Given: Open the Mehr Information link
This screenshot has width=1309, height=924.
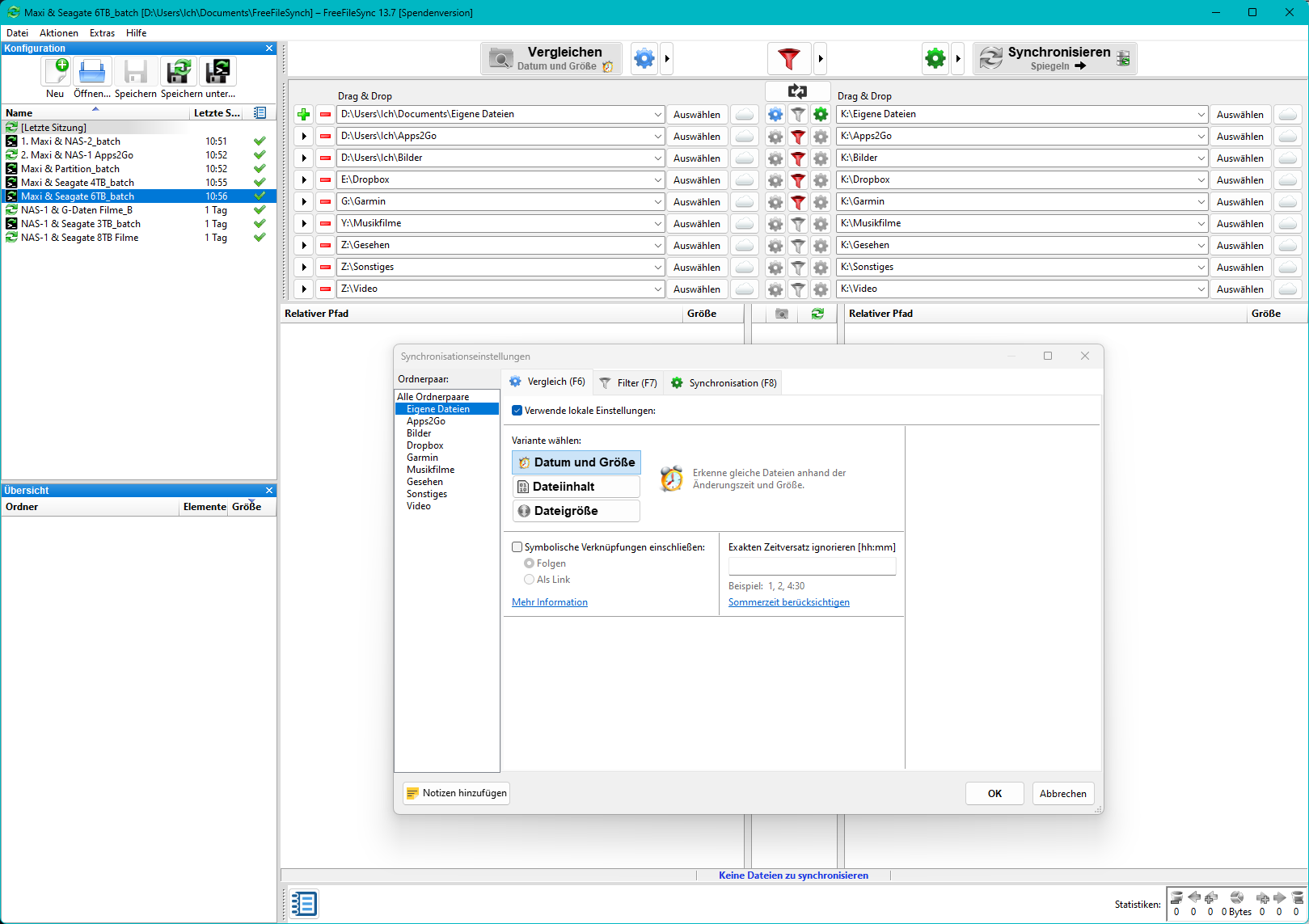Looking at the screenshot, I should [550, 602].
